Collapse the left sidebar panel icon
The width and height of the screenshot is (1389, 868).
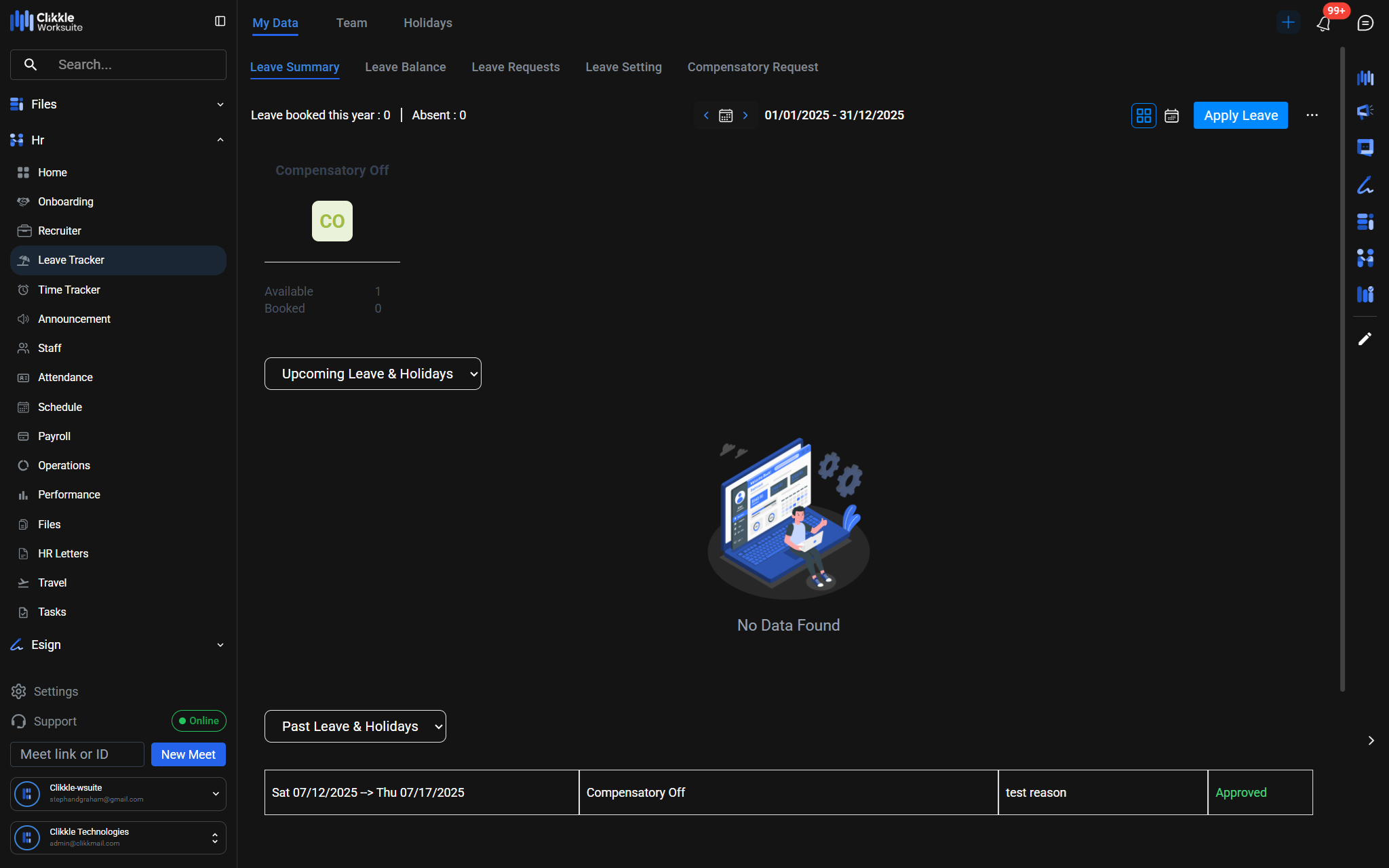click(220, 22)
